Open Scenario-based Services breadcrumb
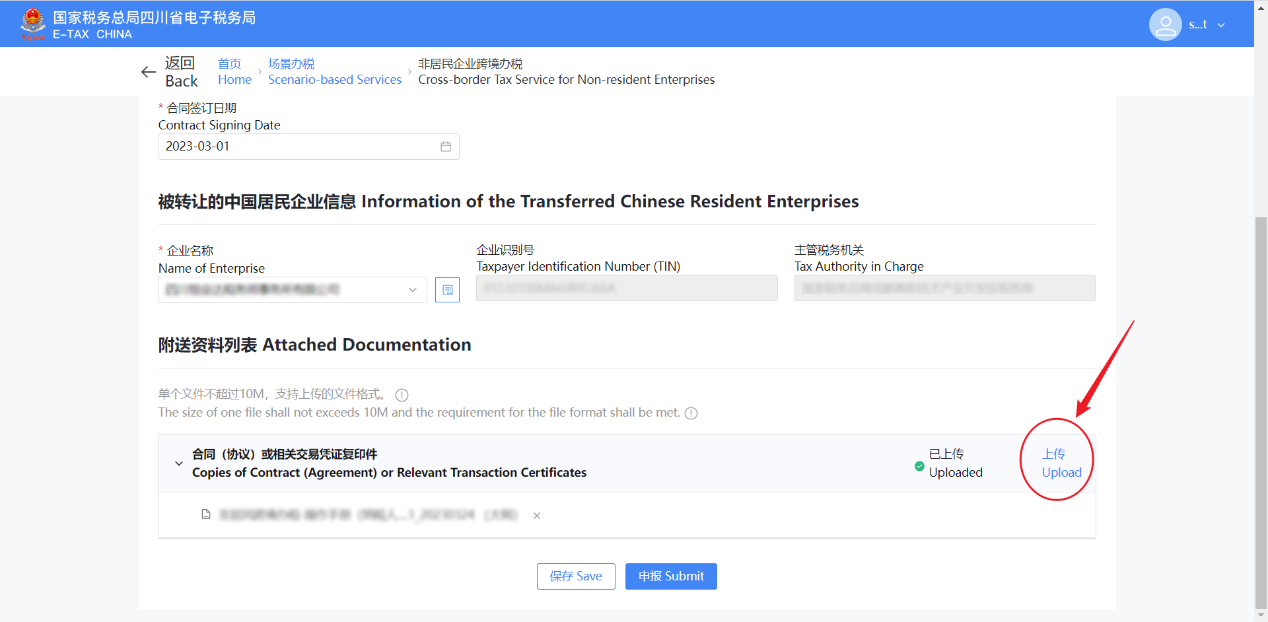Image resolution: width=1268 pixels, height=622 pixels. pyautogui.click(x=334, y=72)
